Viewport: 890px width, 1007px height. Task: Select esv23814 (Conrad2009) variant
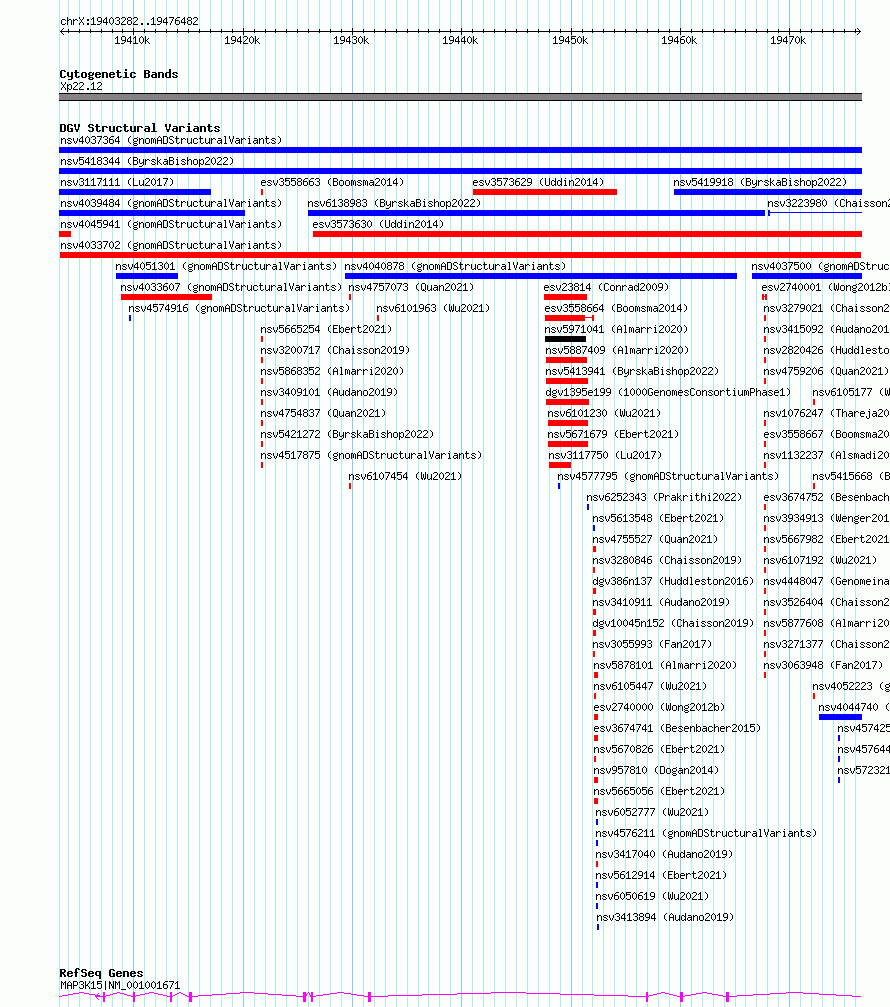click(x=606, y=287)
